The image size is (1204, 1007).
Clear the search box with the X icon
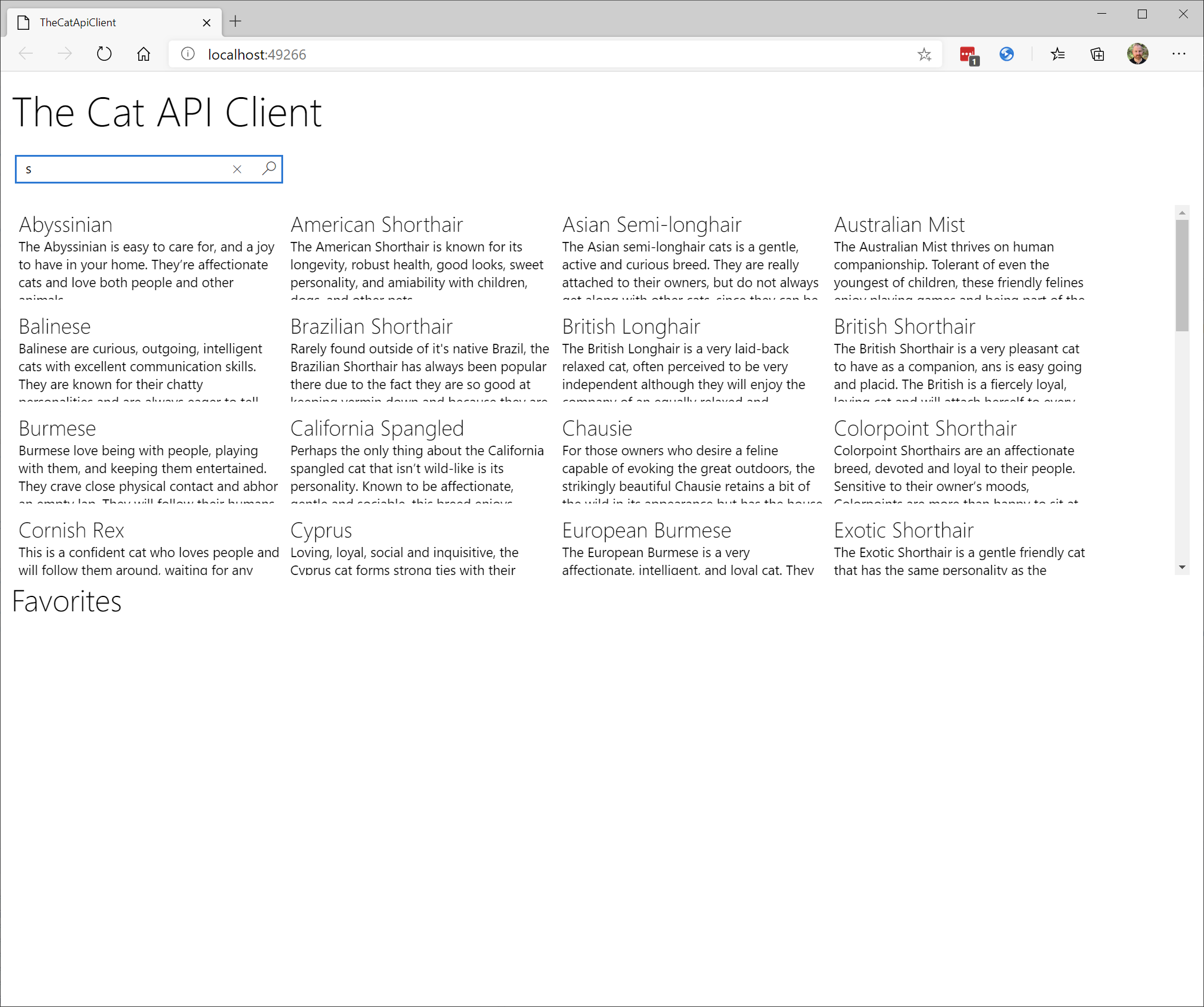tap(237, 169)
